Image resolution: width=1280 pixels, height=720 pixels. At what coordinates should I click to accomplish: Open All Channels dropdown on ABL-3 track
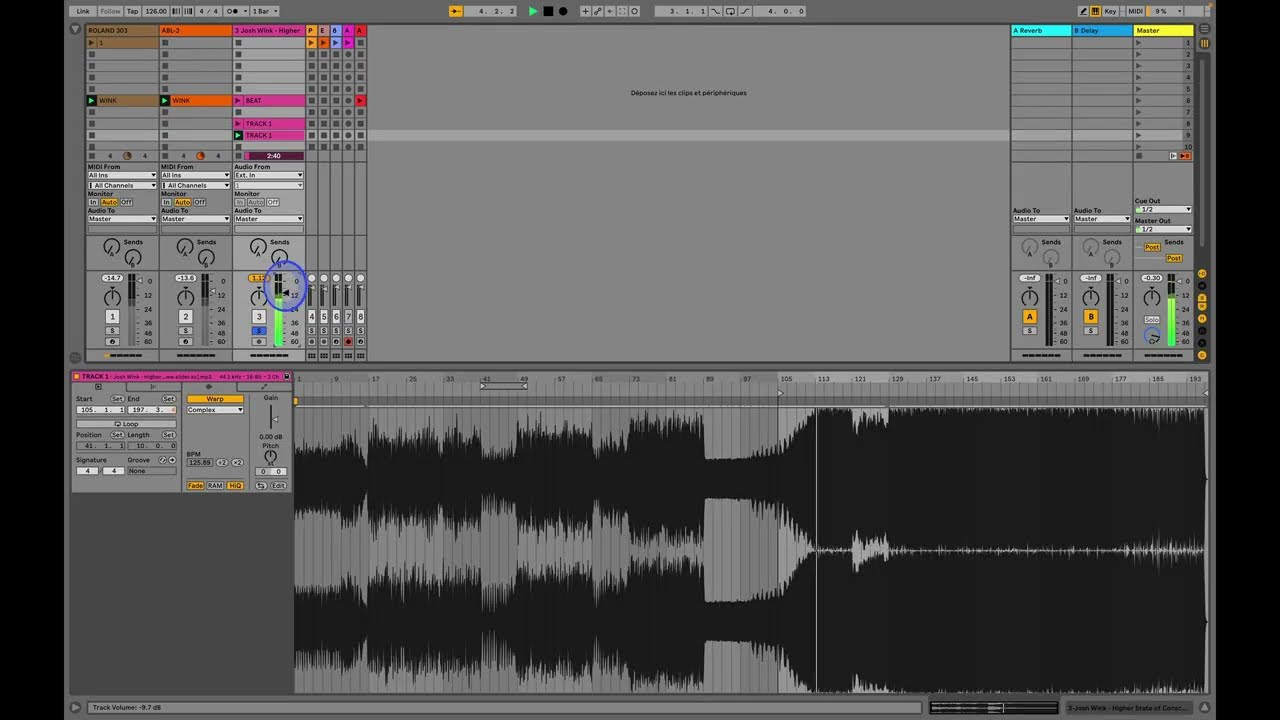pyautogui.click(x=196, y=185)
